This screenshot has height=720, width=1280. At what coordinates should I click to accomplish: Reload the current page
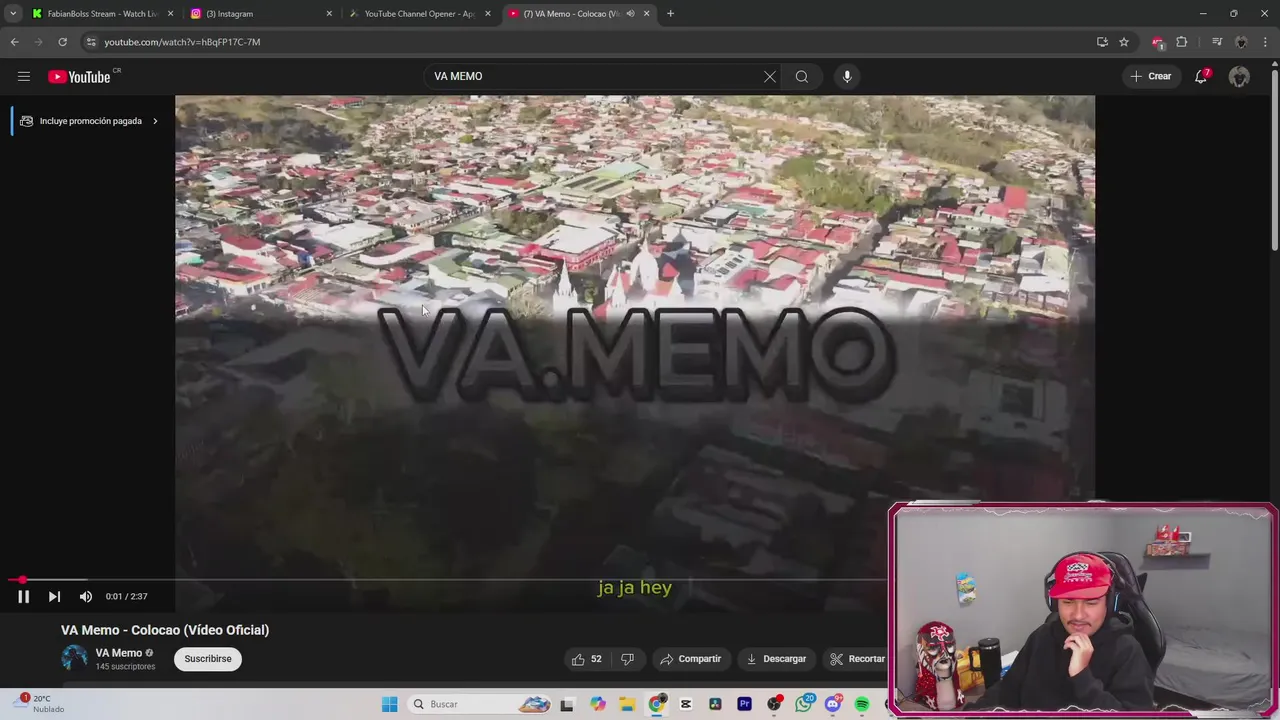click(x=62, y=42)
